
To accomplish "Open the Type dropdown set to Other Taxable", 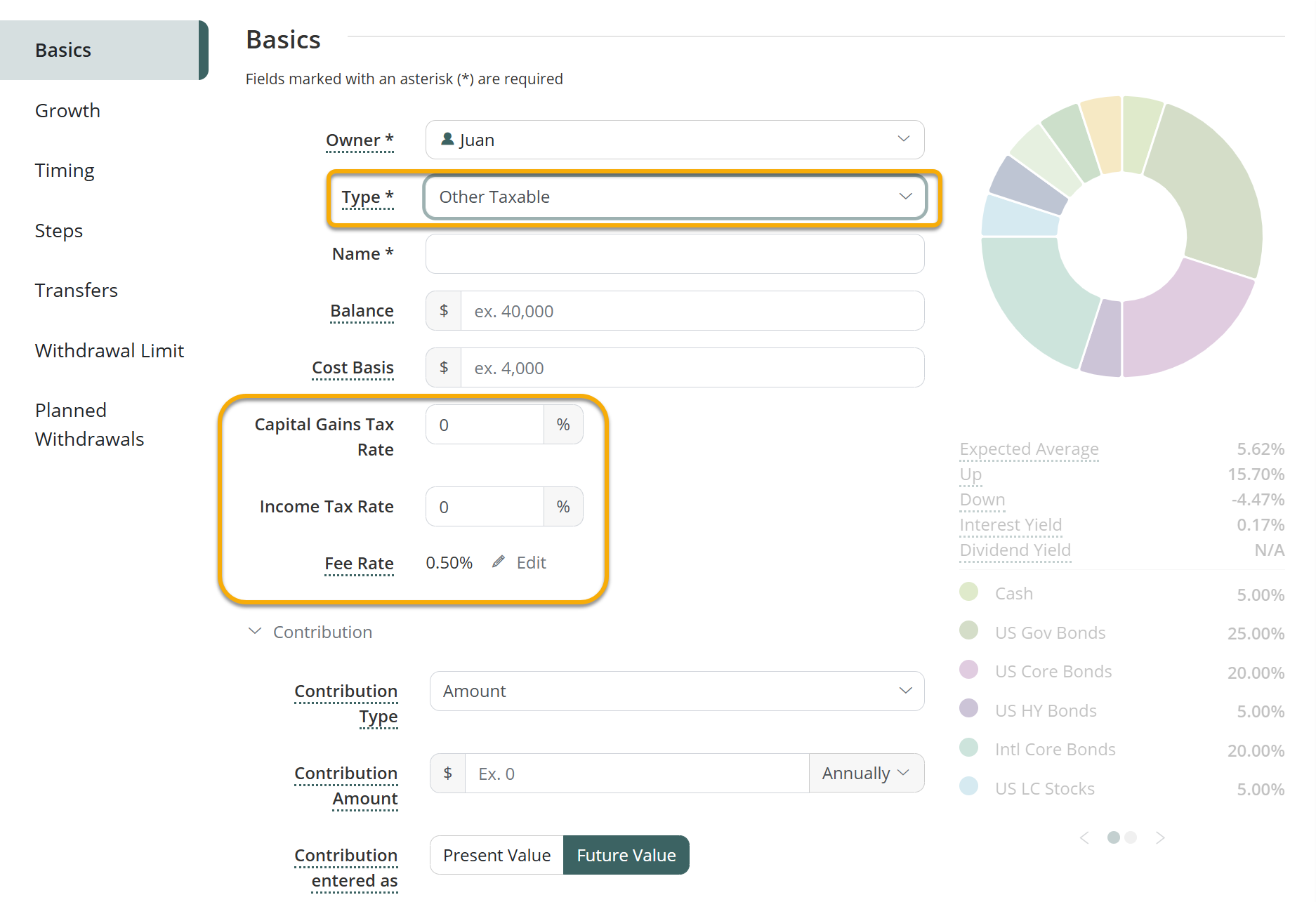I will pyautogui.click(x=674, y=197).
